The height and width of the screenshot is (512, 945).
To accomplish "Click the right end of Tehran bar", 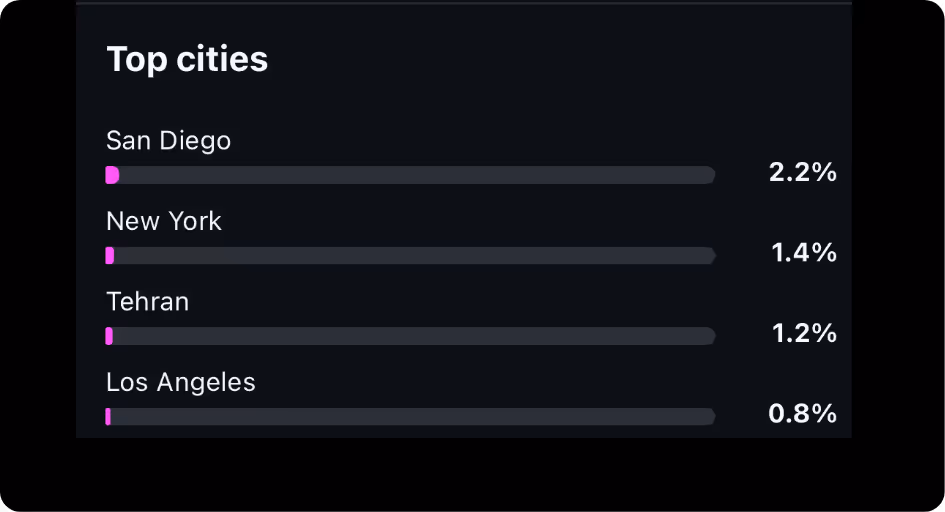I will click(711, 336).
